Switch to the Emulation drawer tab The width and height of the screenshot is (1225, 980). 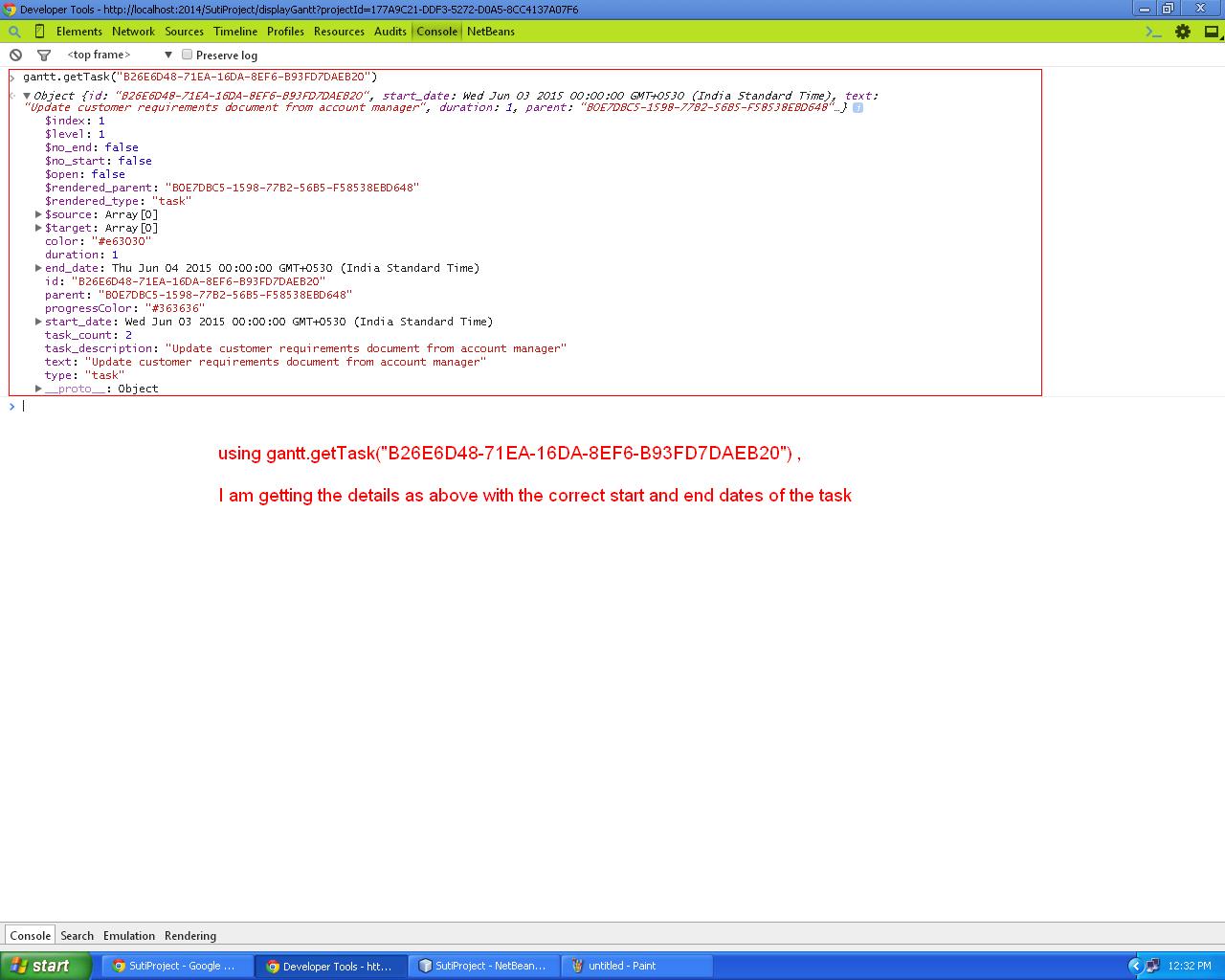pyautogui.click(x=129, y=936)
